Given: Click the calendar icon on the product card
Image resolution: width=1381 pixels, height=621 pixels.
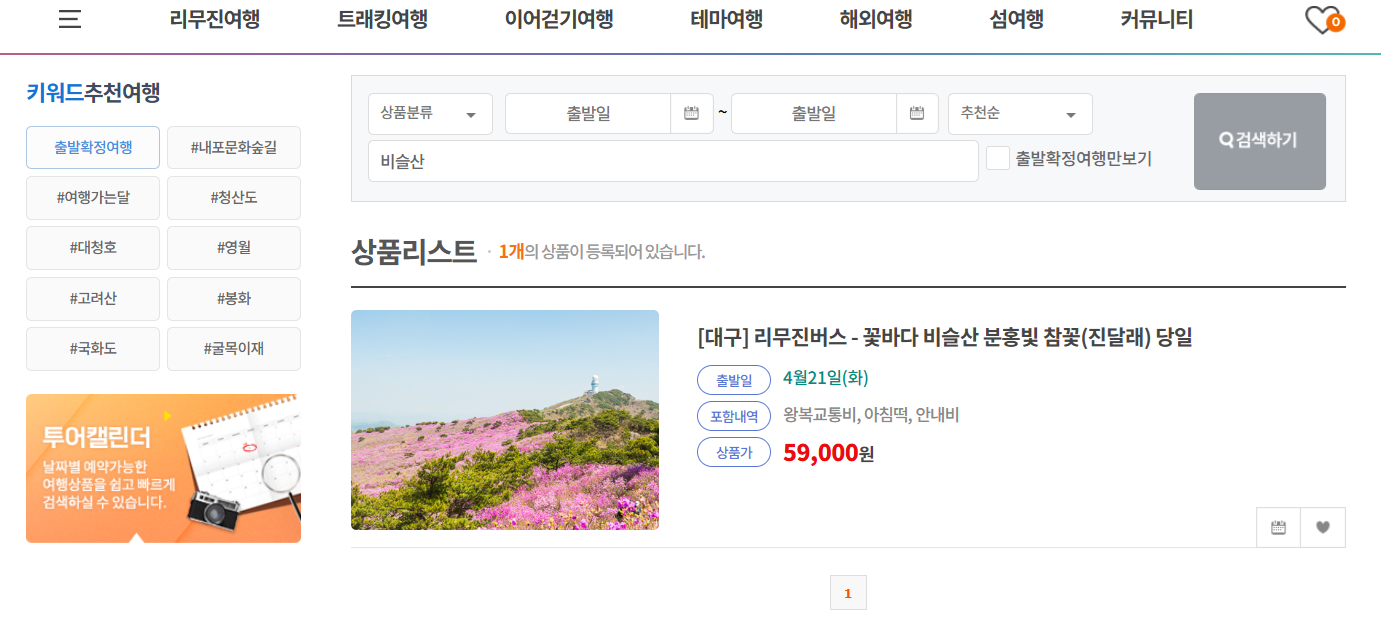Looking at the screenshot, I should click(x=1277, y=527).
